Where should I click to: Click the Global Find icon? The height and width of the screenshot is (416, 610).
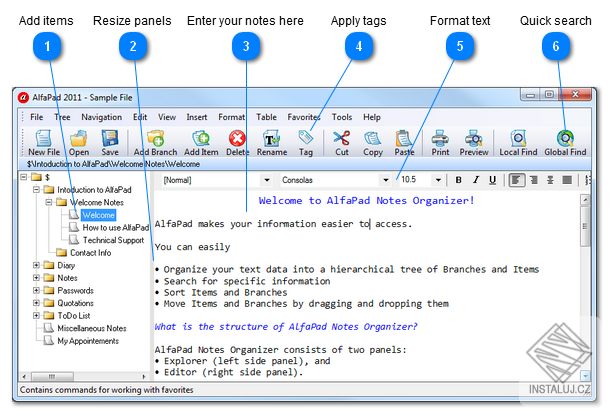click(x=565, y=138)
